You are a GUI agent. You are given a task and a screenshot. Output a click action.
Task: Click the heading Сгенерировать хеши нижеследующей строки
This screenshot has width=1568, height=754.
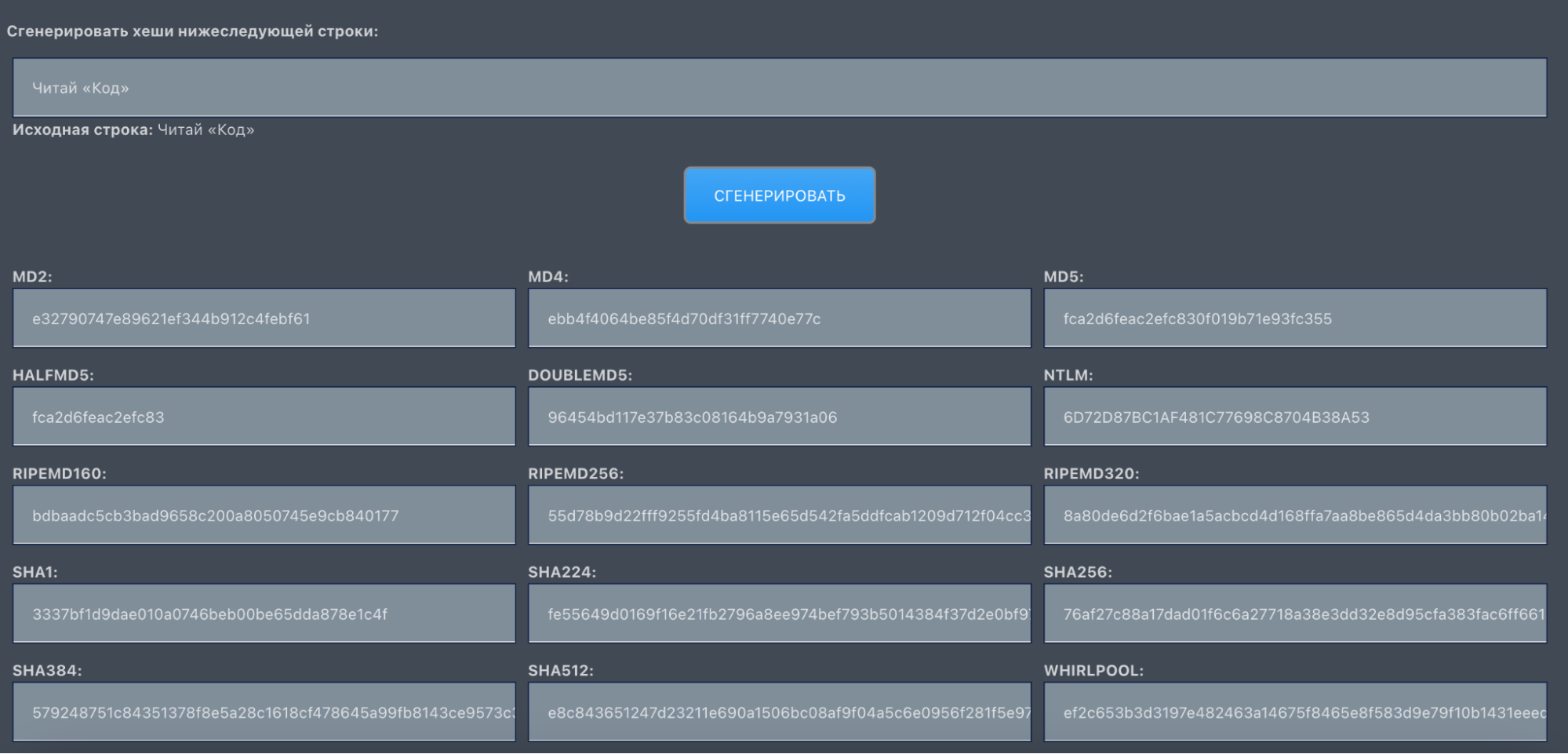click(x=192, y=31)
